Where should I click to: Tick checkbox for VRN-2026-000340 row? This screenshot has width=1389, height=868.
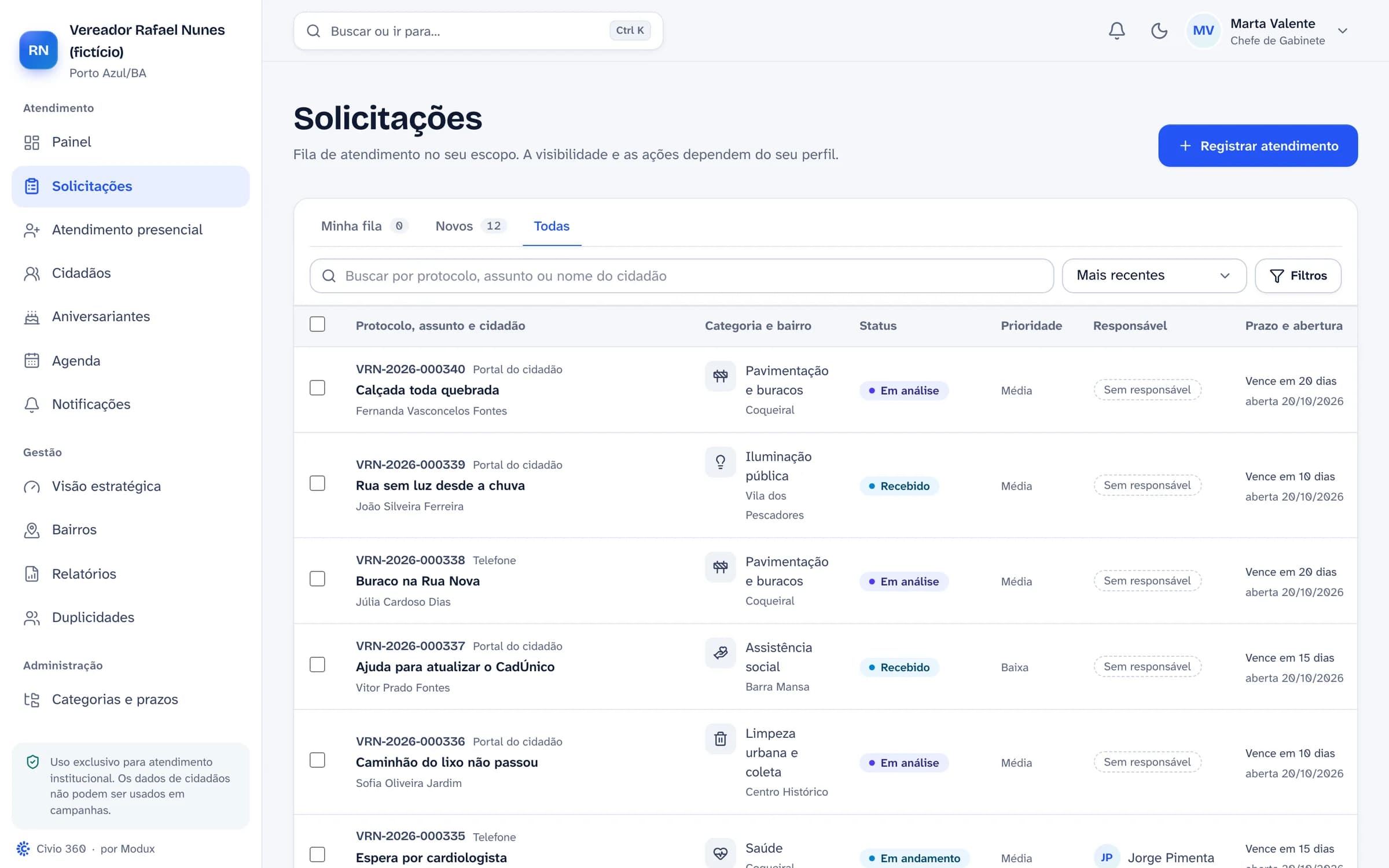click(317, 388)
